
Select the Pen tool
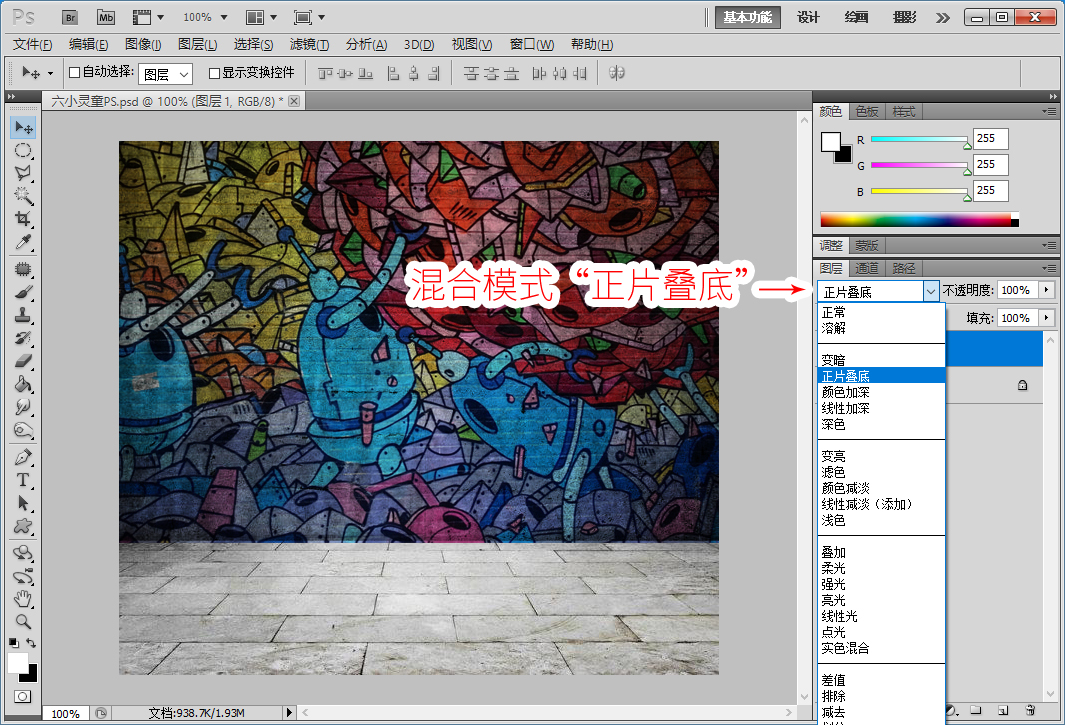coord(23,457)
